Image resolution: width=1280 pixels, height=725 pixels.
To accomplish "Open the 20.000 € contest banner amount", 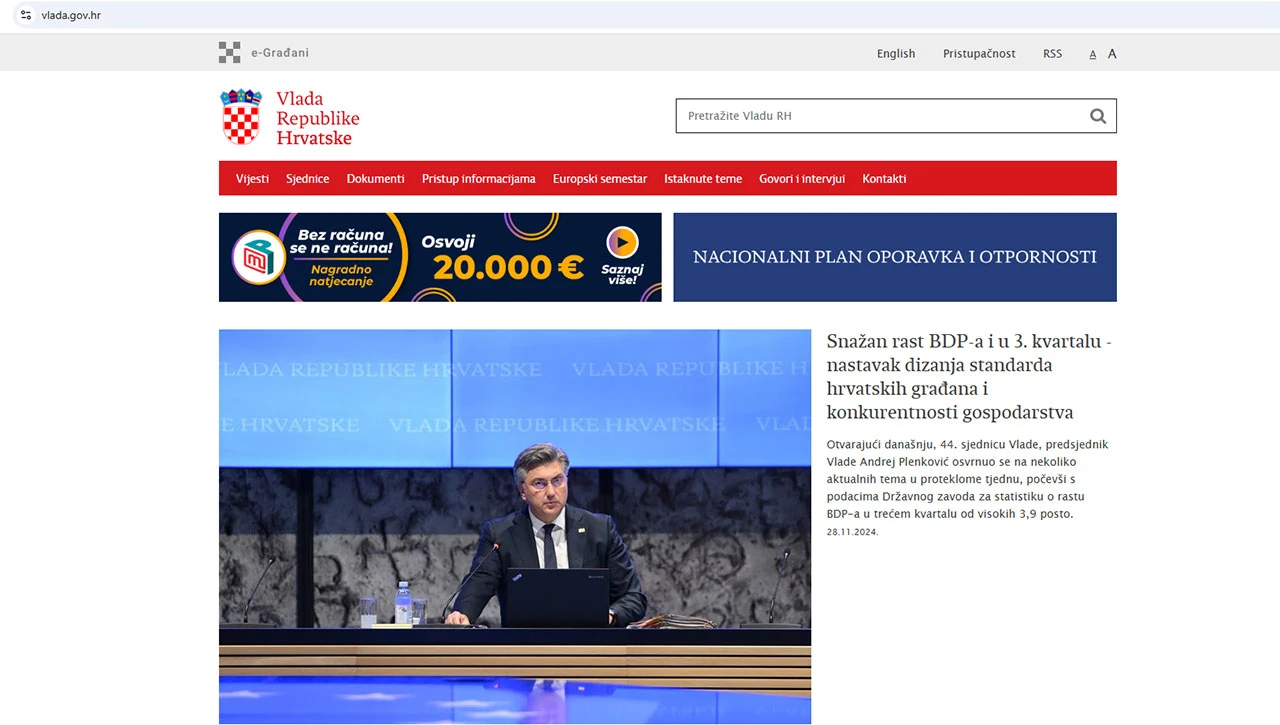I will tap(508, 267).
